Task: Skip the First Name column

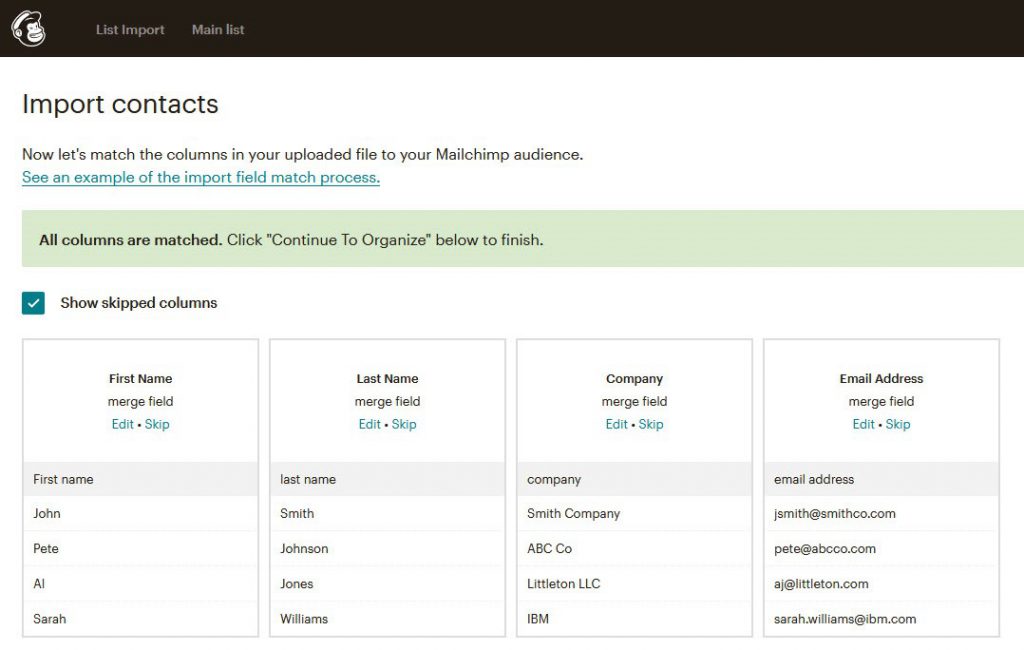Action: point(157,424)
